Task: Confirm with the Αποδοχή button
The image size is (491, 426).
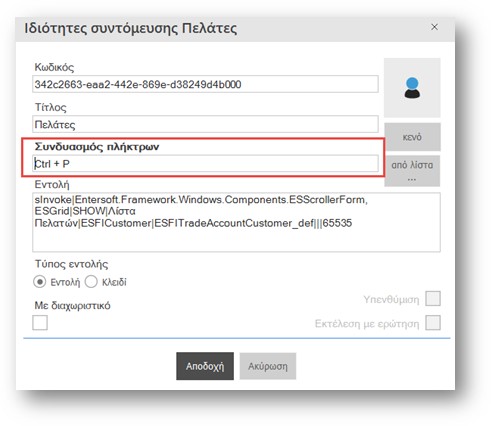Action: 205,366
